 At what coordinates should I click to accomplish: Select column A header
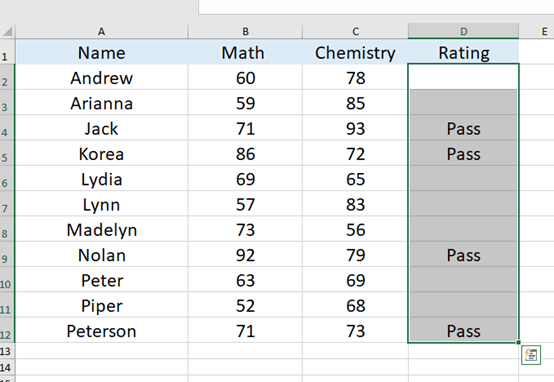tap(101, 31)
